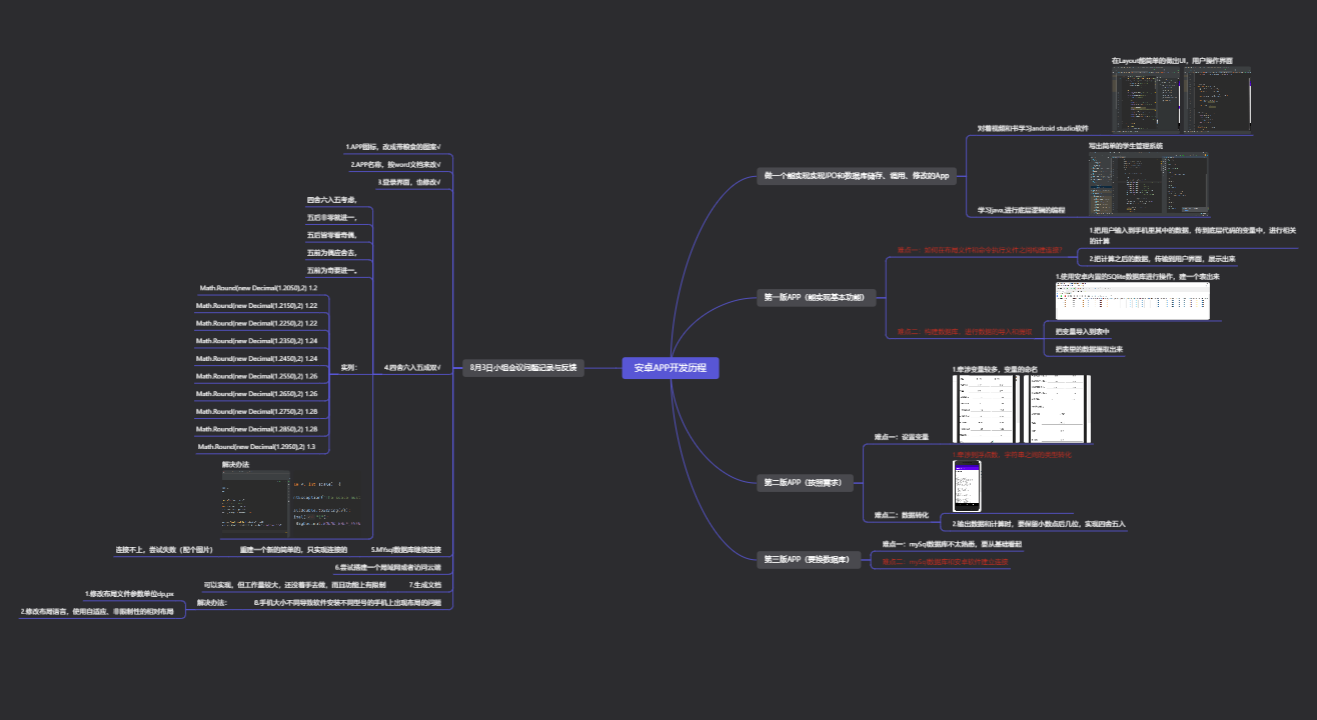1317x720 pixels.
Task: Select 'Math.Round(new Decimal(1.2350),2) 1.24' node
Action: click(257, 340)
